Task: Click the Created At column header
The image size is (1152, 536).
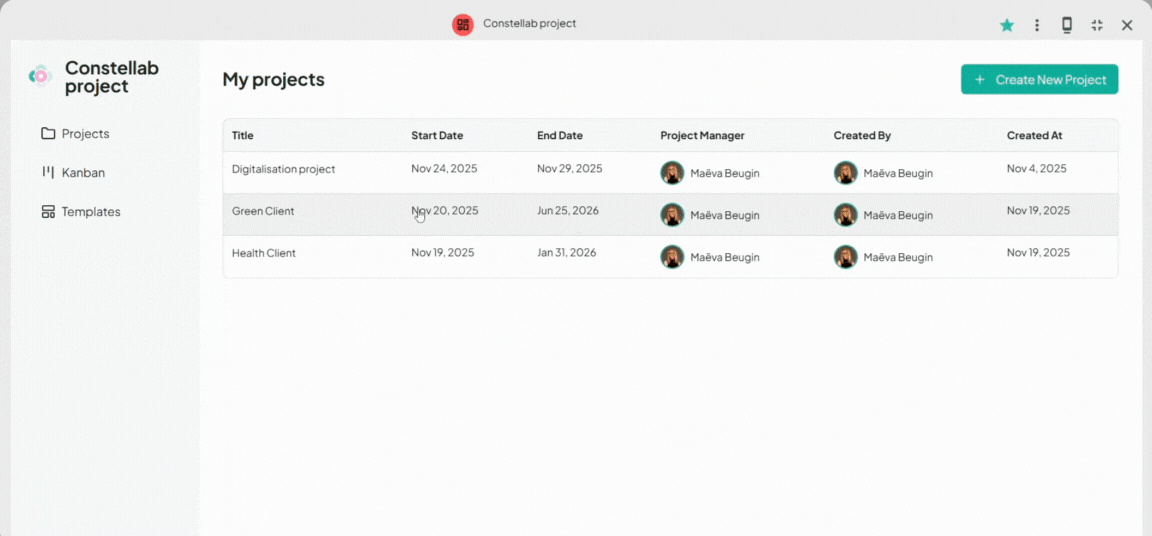Action: point(1034,136)
